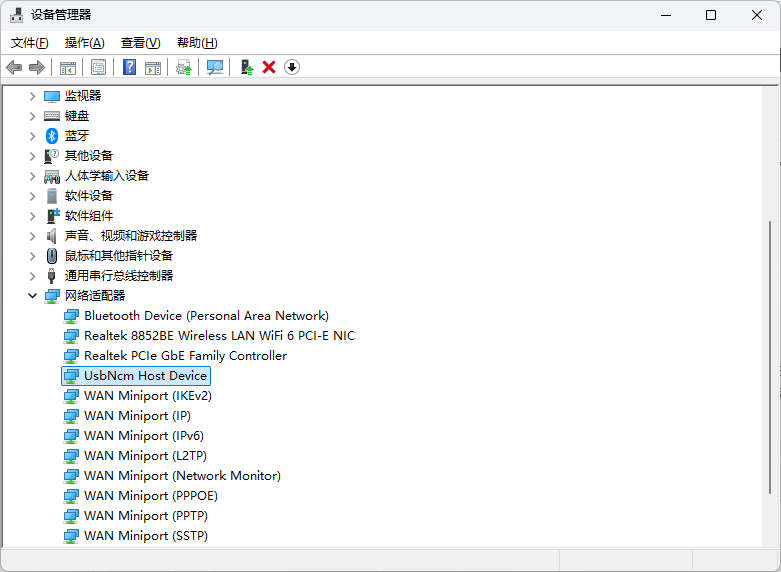This screenshot has height=572, width=781.
Task: Click the vertical scrollbar thumb of device tree
Action: click(770, 358)
